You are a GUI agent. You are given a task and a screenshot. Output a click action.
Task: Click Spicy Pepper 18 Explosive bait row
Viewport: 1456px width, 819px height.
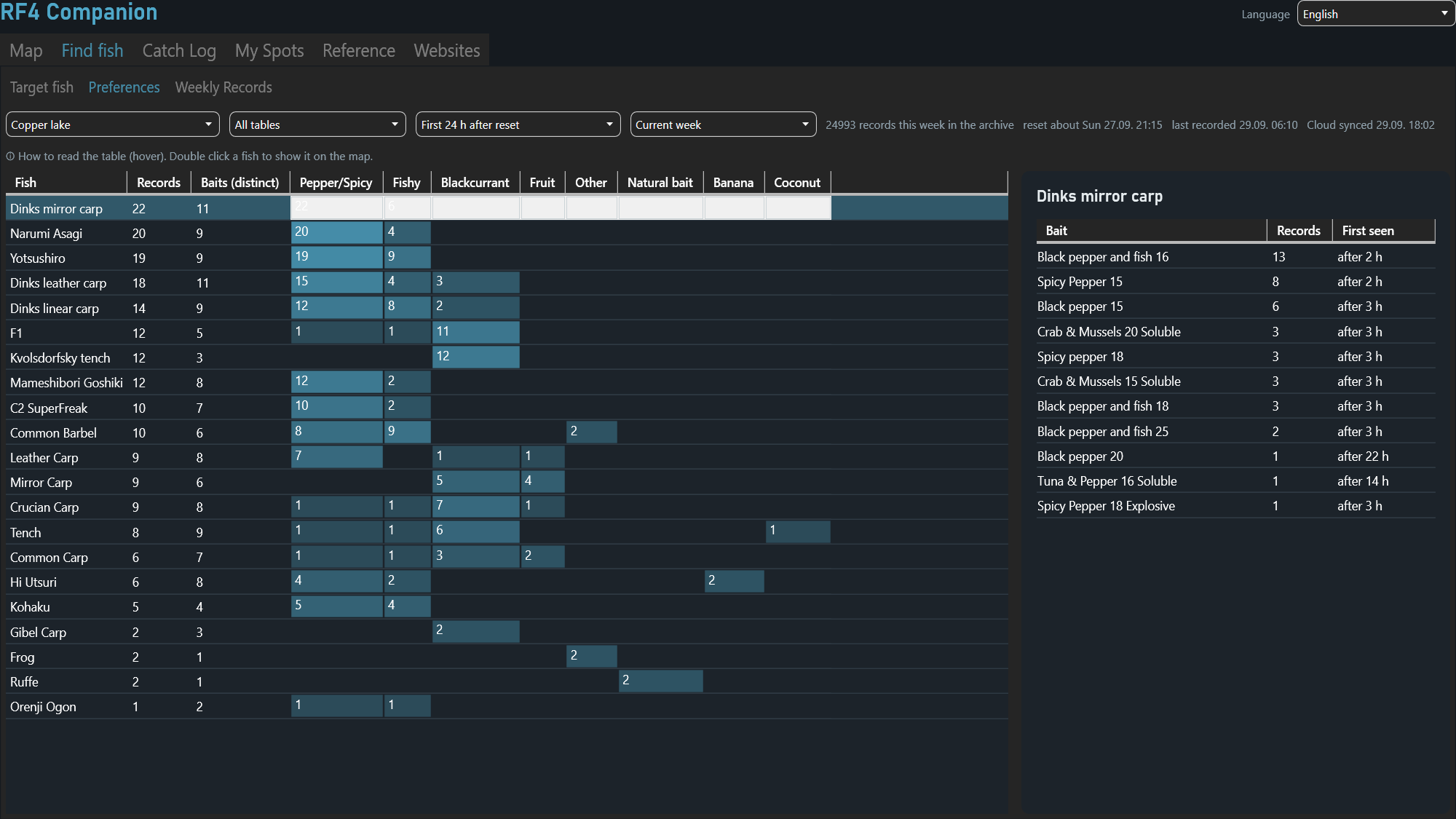pos(1235,506)
